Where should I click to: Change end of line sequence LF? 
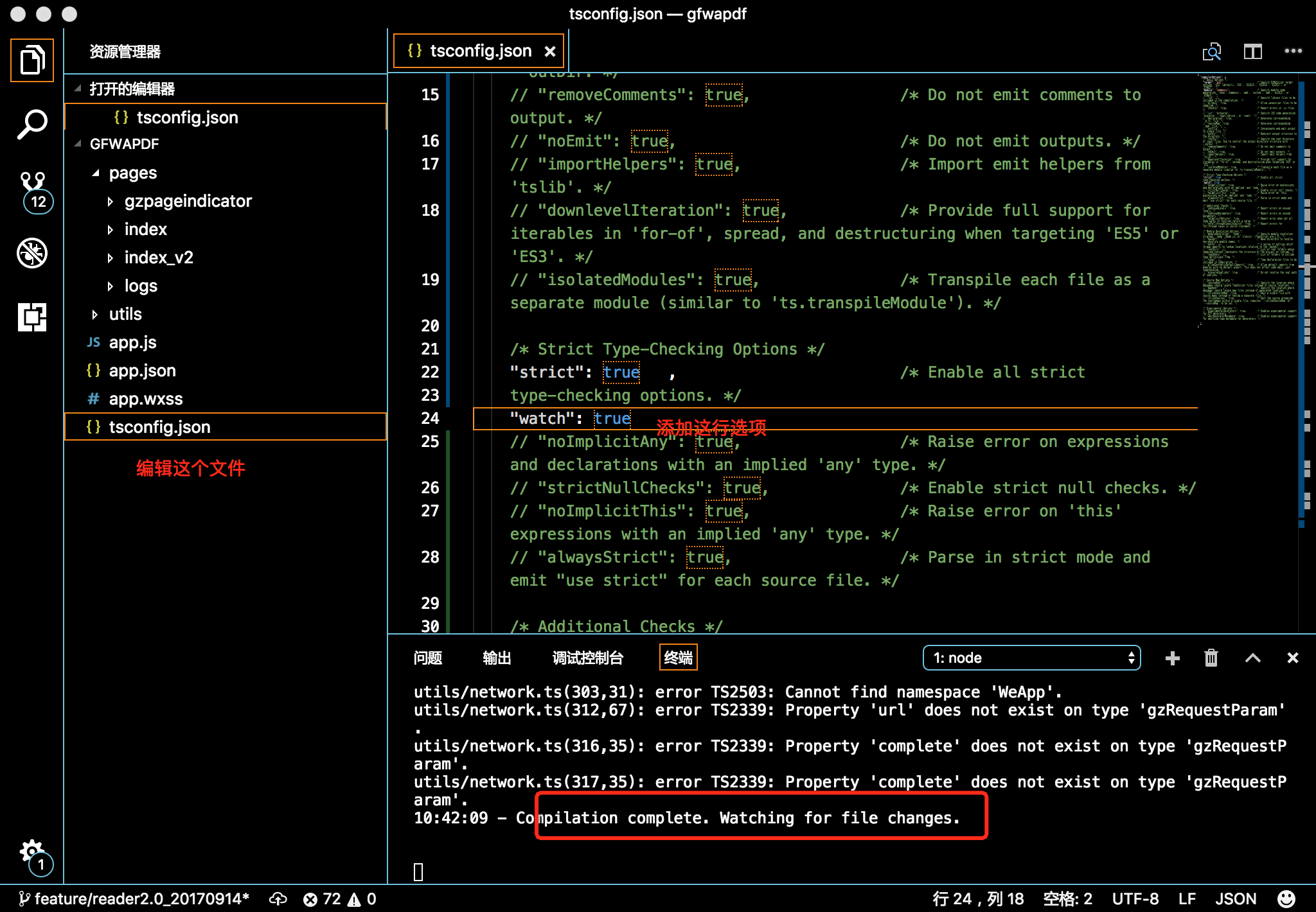(1187, 899)
